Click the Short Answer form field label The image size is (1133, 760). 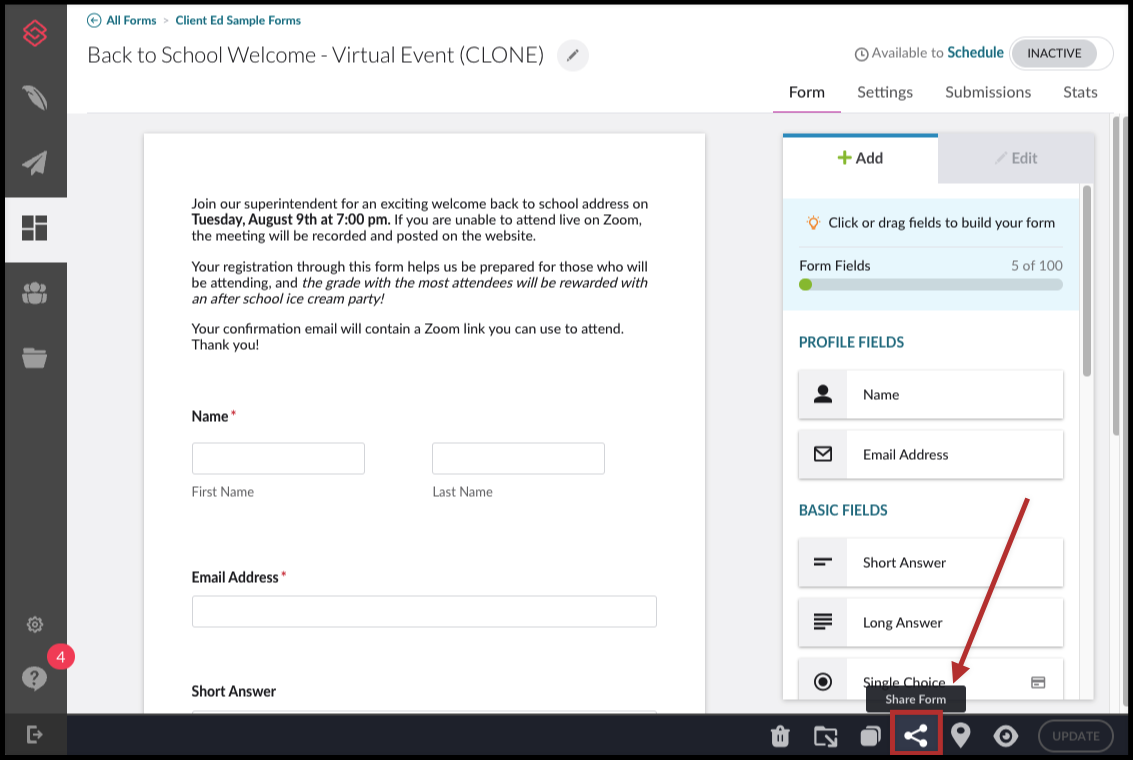coord(233,691)
